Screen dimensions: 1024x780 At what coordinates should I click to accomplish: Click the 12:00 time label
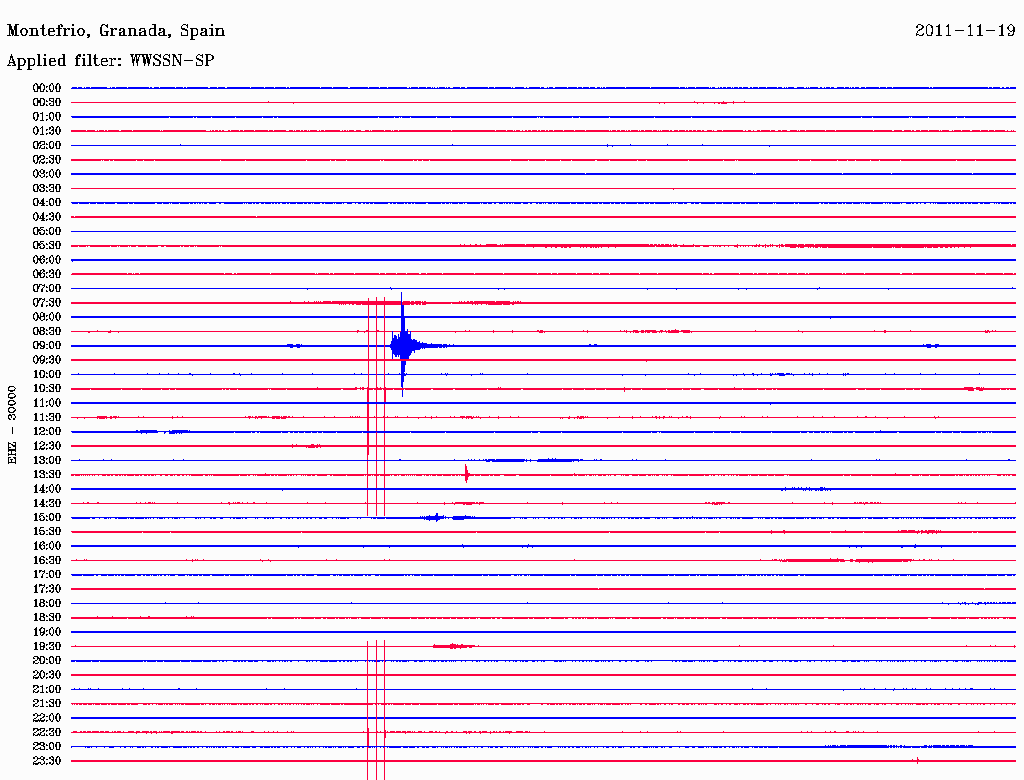coord(47,431)
